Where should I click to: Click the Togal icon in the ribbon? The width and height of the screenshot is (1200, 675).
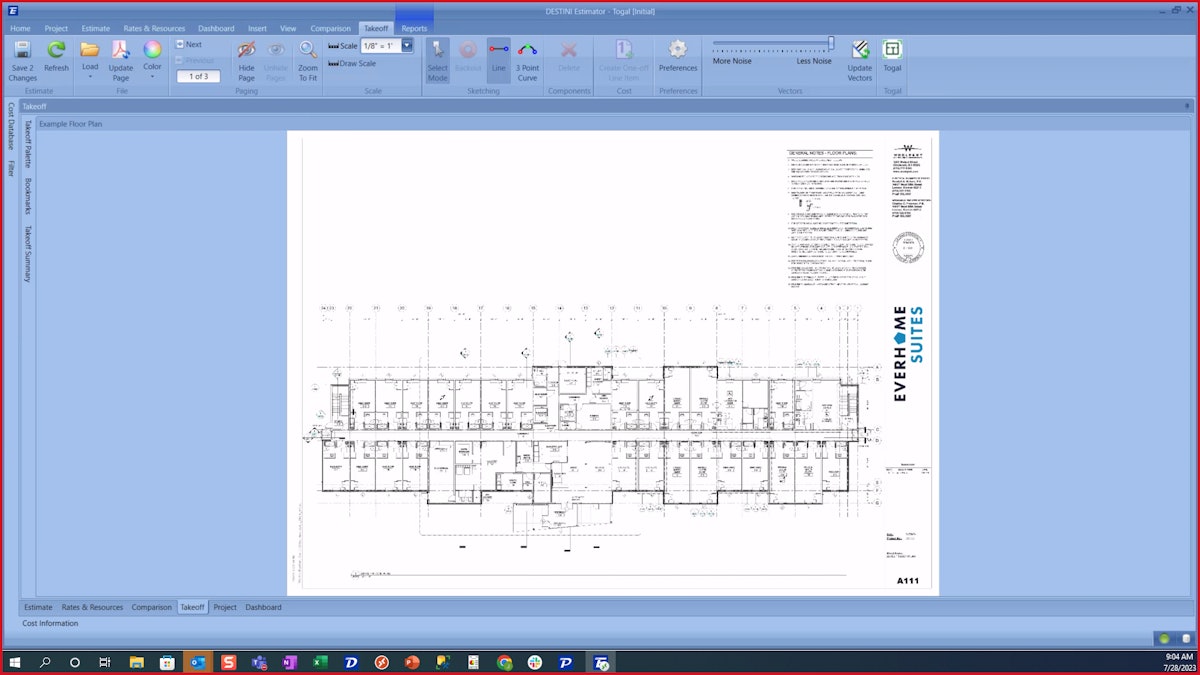891,55
